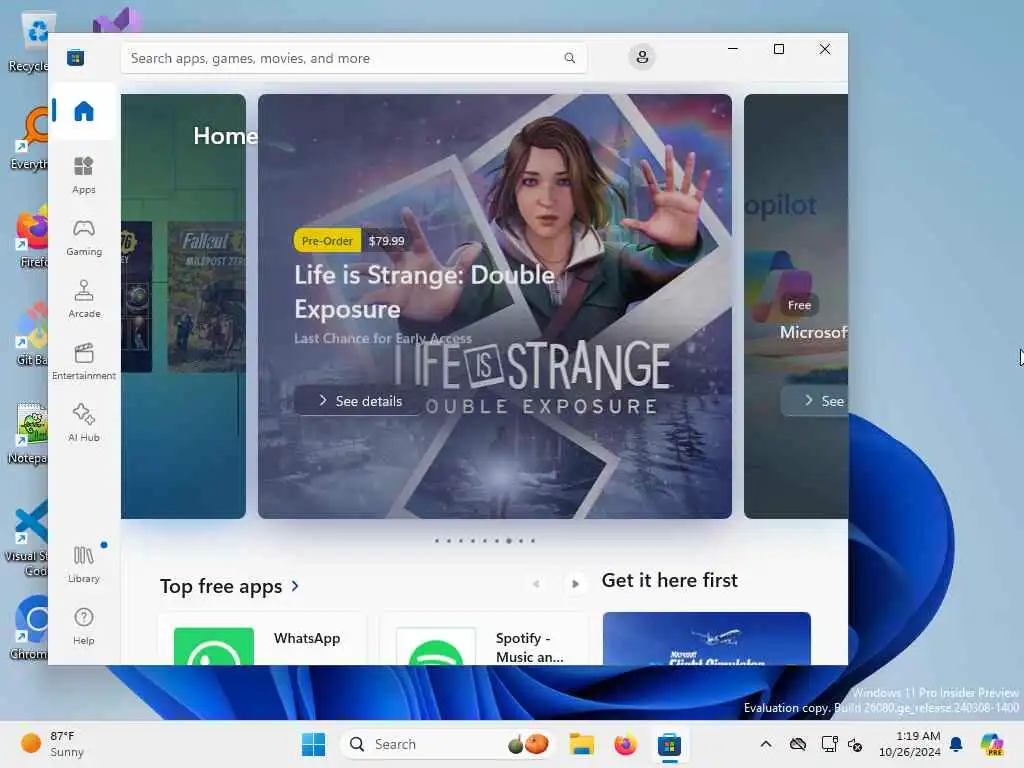Viewport: 1024px width, 768px height.
Task: Open the Library
Action: (84, 564)
